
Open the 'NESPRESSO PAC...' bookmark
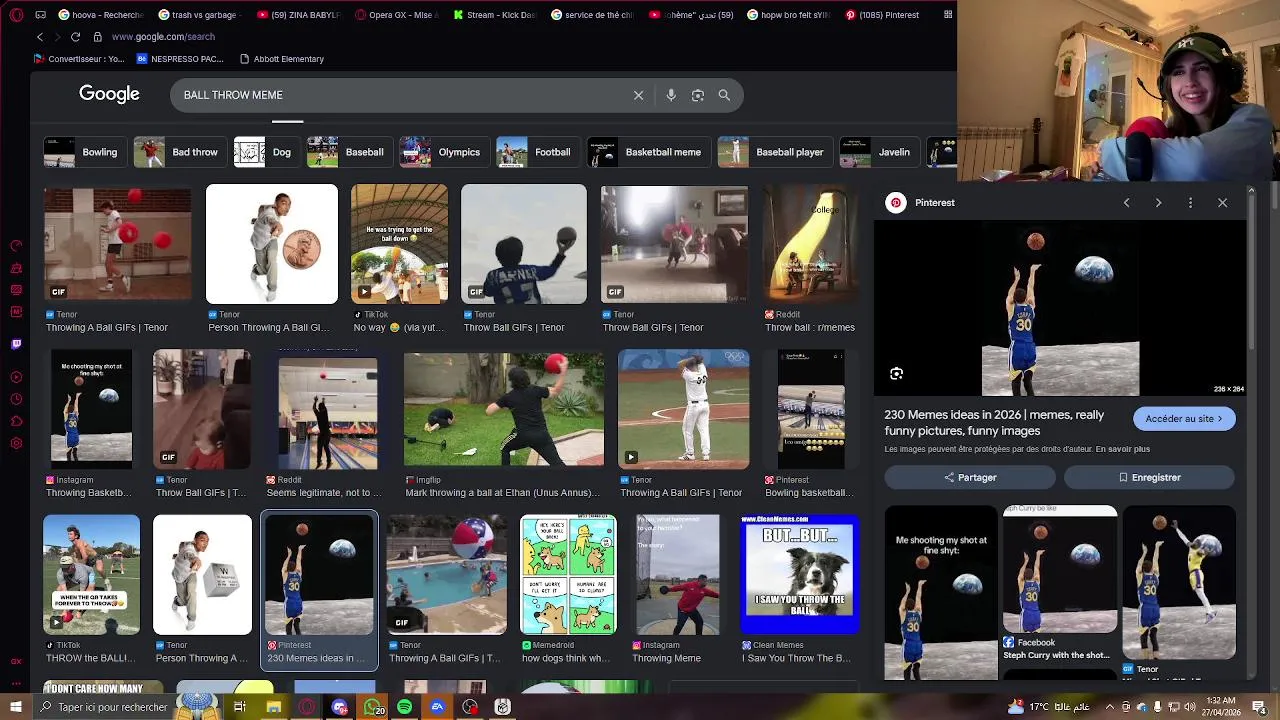[180, 59]
